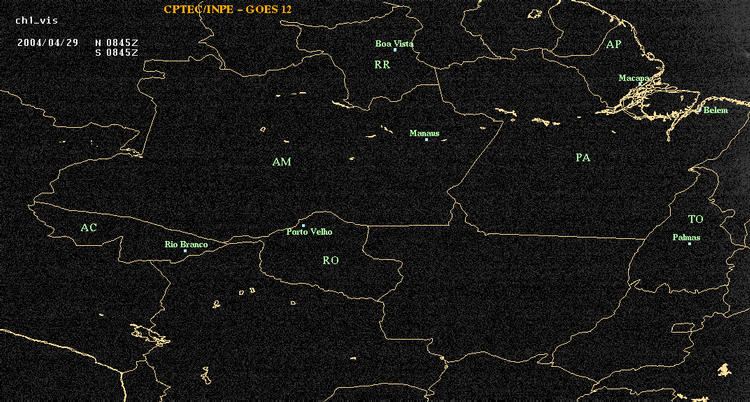Click the 2004/04/29 date stamp
The width and height of the screenshot is (750, 402).
coord(47,42)
